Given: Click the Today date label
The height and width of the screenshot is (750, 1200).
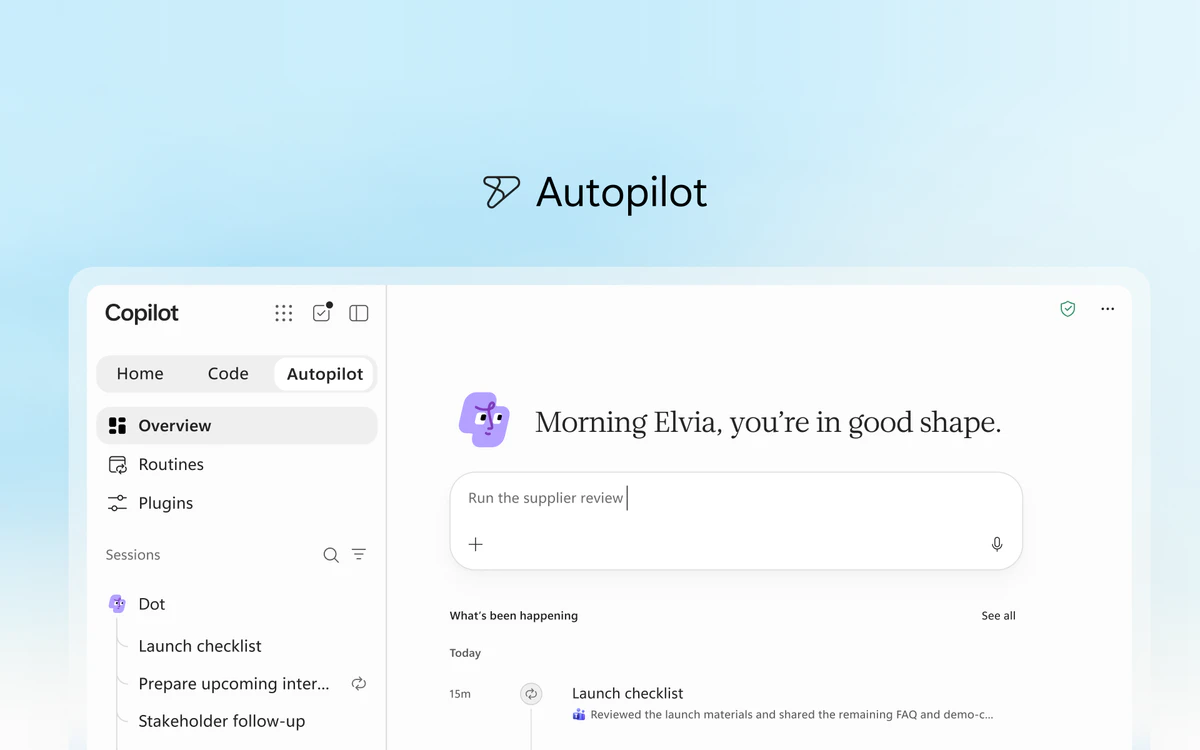Looking at the screenshot, I should point(465,653).
